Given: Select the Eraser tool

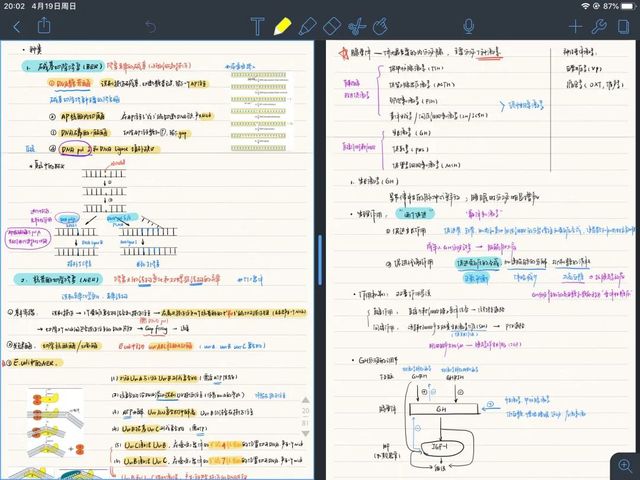Looking at the screenshot, I should tap(334, 26).
